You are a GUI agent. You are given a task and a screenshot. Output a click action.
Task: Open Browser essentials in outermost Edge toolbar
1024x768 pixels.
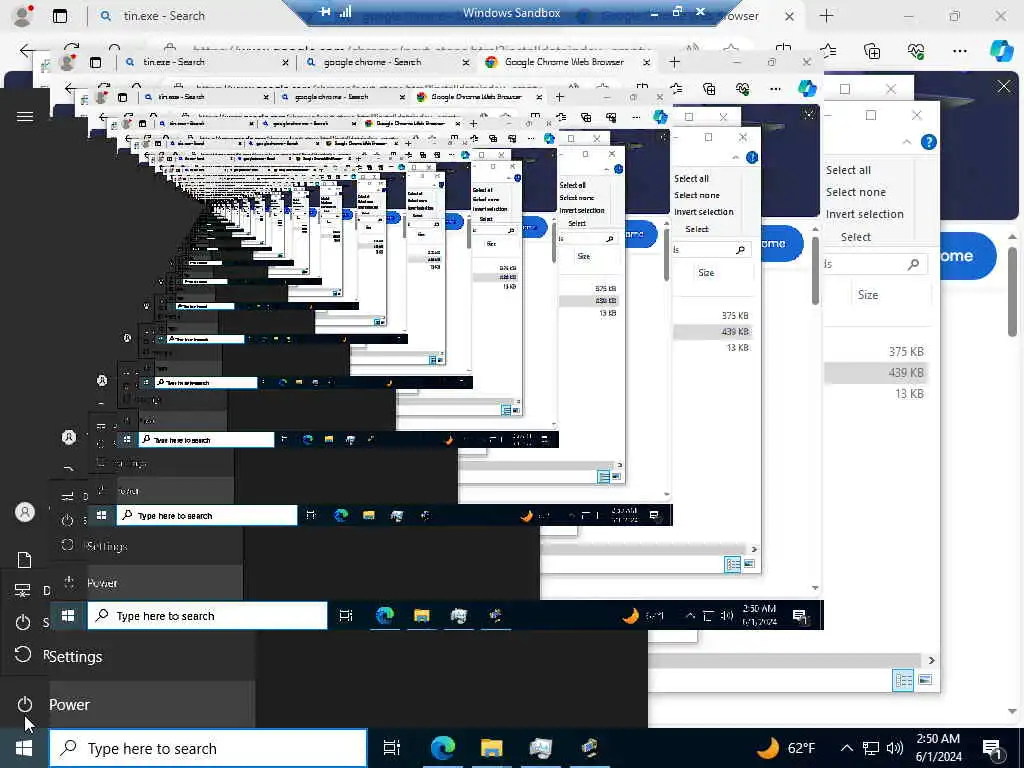[916, 50]
